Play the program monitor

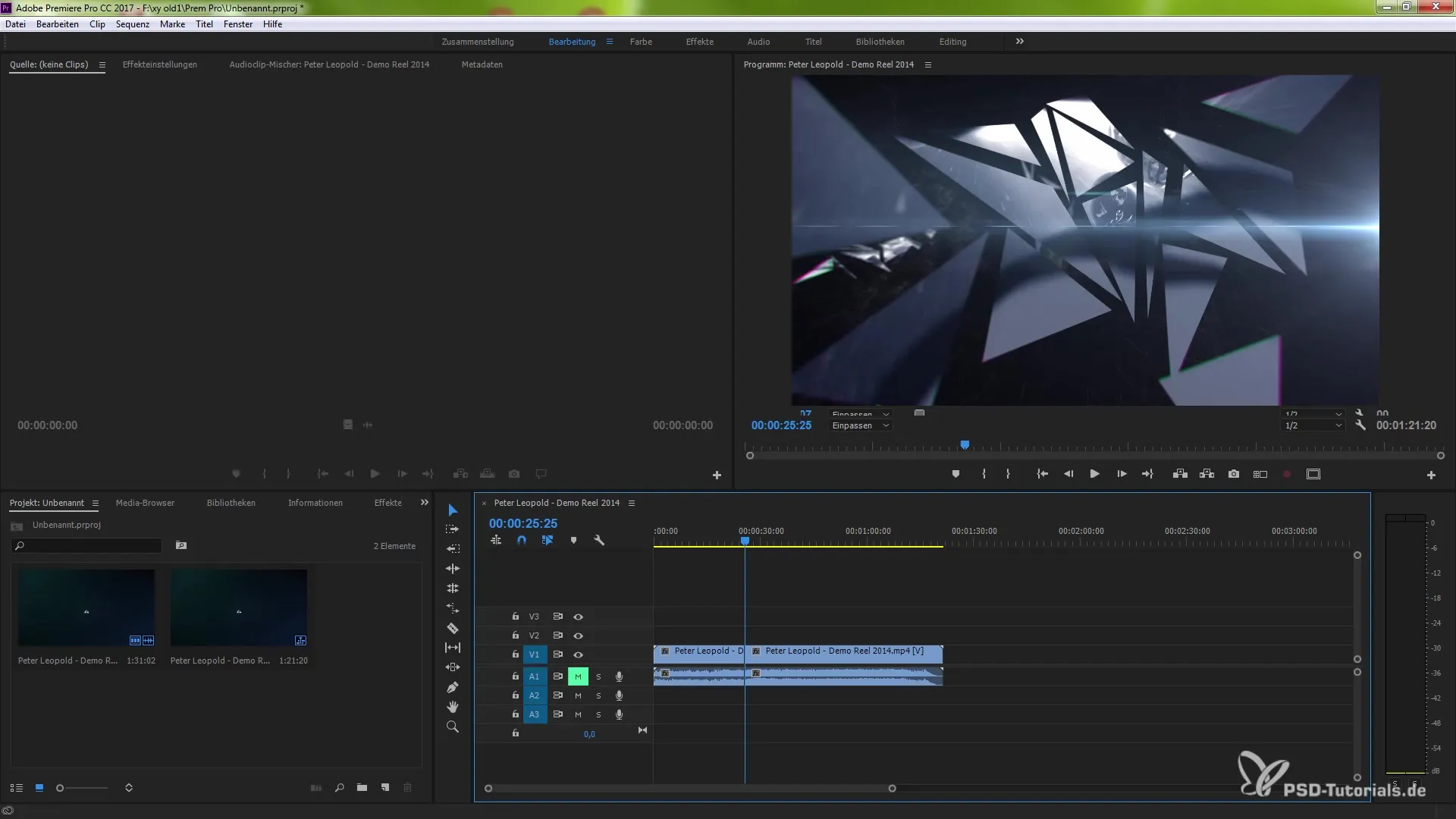(x=1094, y=474)
